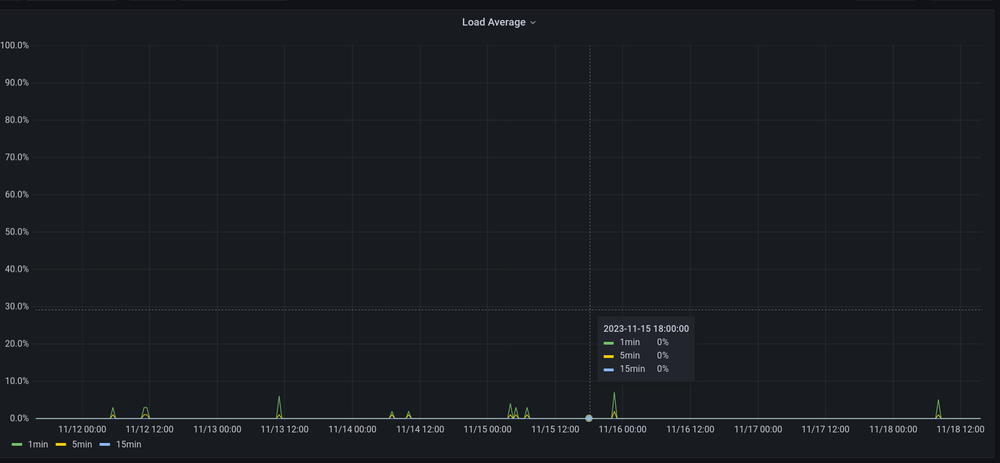Click the 11/18 00:00 x-axis label
Screen dimensions: 1000x463
coord(893,430)
